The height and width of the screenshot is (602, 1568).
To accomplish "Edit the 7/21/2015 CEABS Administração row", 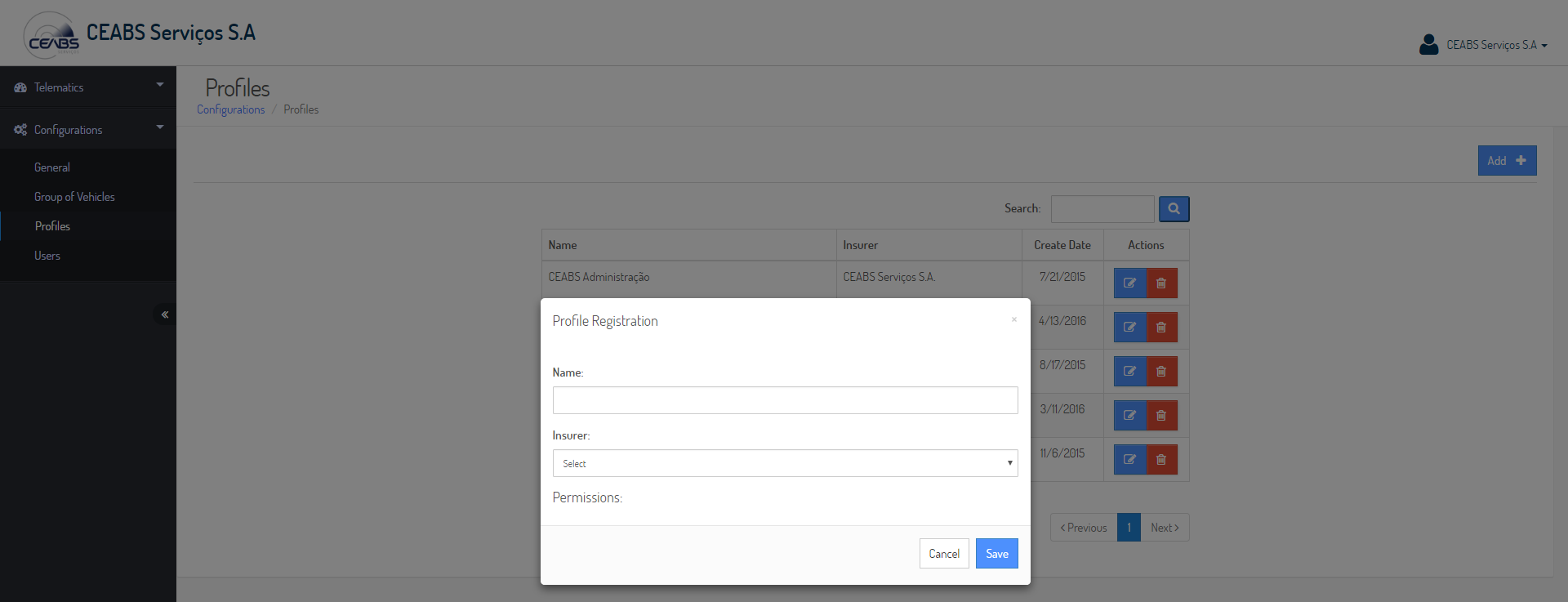I will 1129,283.
